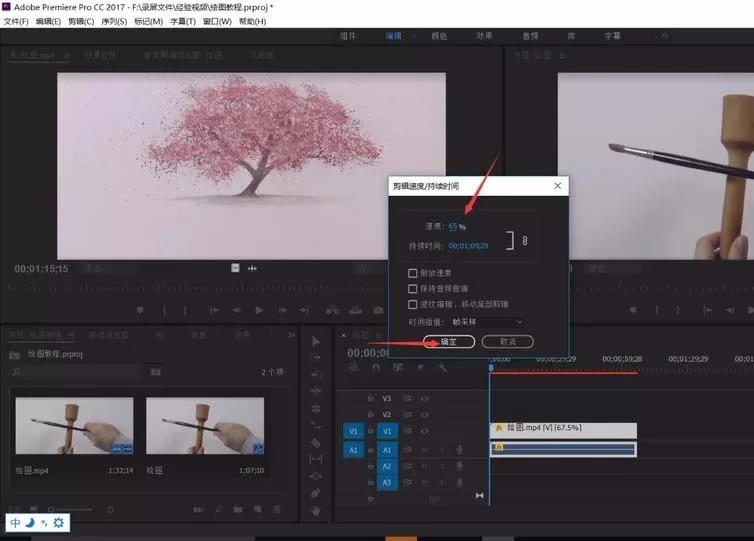Open the 时间插值 帧采样 dropdown

487,322
